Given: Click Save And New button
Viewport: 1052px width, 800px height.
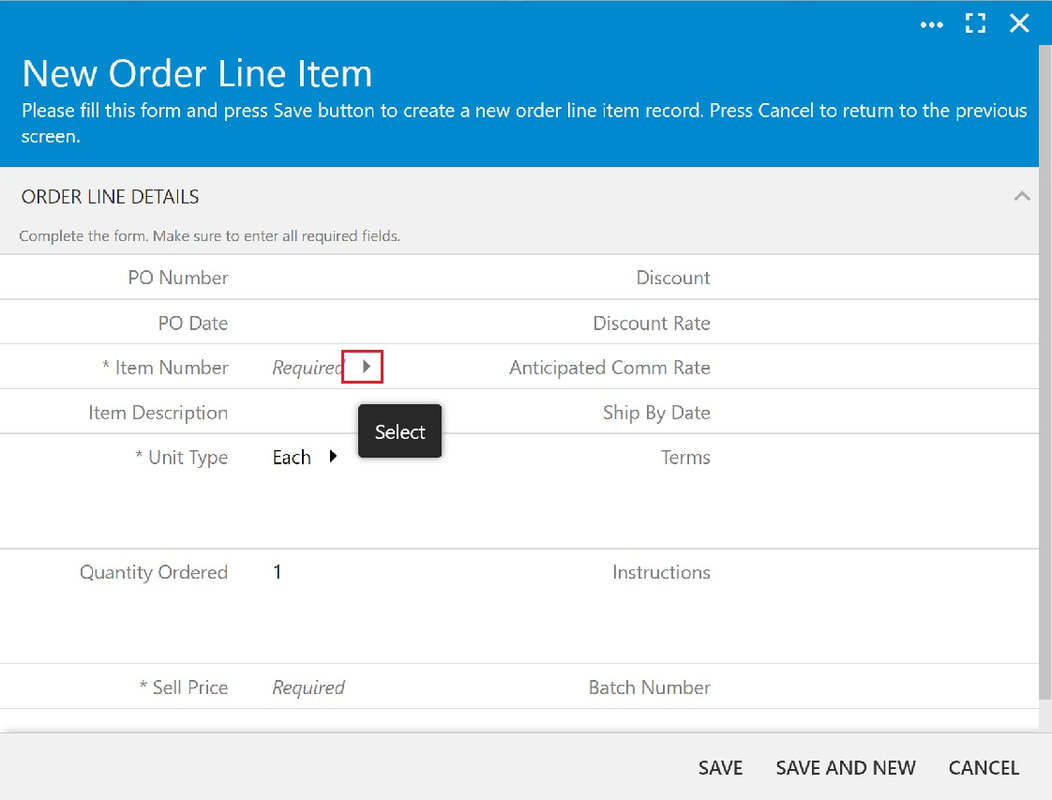Looking at the screenshot, I should [x=845, y=768].
